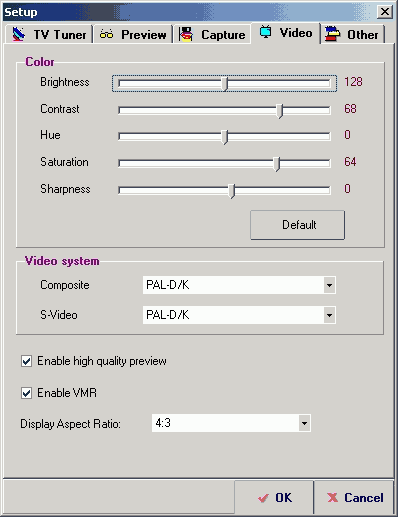Viewport: 398px width, 517px height.
Task: Click the satellite dish icon on TV Tuner tab
Action: pos(19,34)
